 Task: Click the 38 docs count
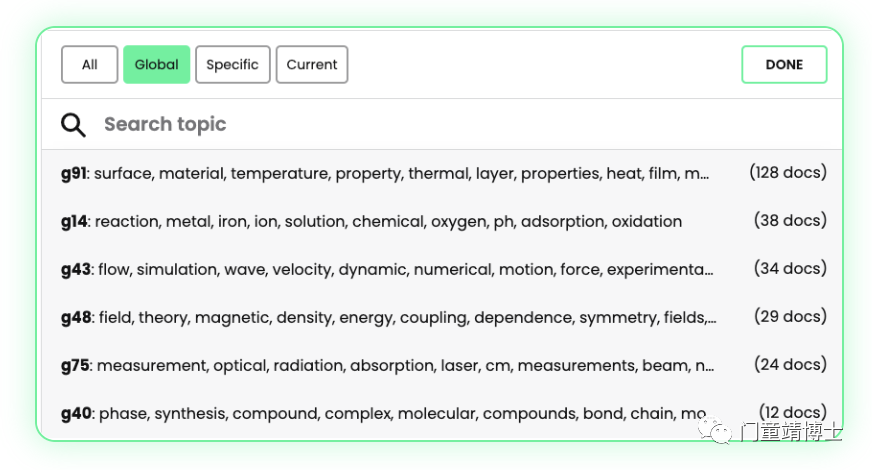click(790, 221)
